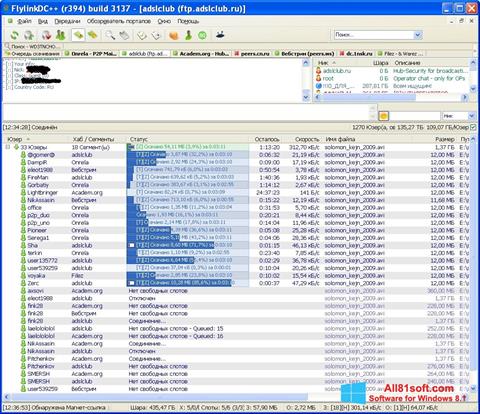Image resolution: width=480 pixels, height=414 pixels.
Task: Open search with the magnifier toolbar icon
Action: click(x=110, y=35)
